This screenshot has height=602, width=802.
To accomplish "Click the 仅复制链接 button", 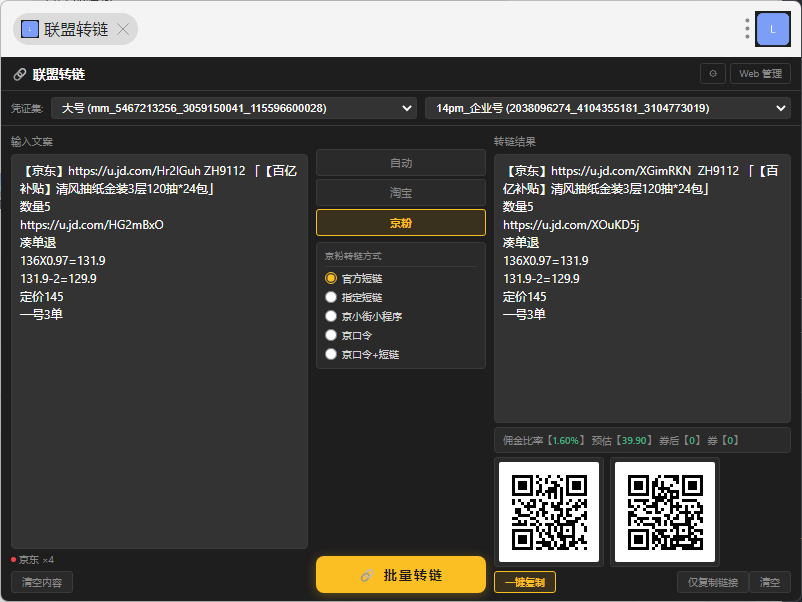I will click(712, 582).
